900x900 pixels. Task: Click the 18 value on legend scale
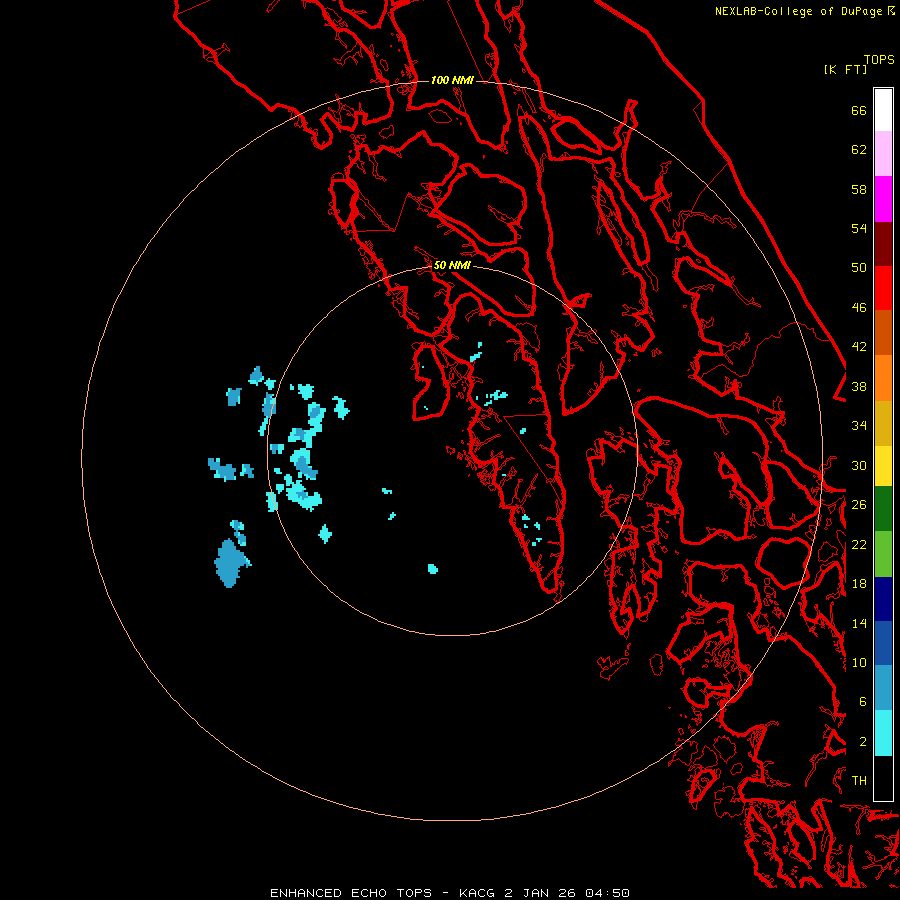(x=859, y=584)
